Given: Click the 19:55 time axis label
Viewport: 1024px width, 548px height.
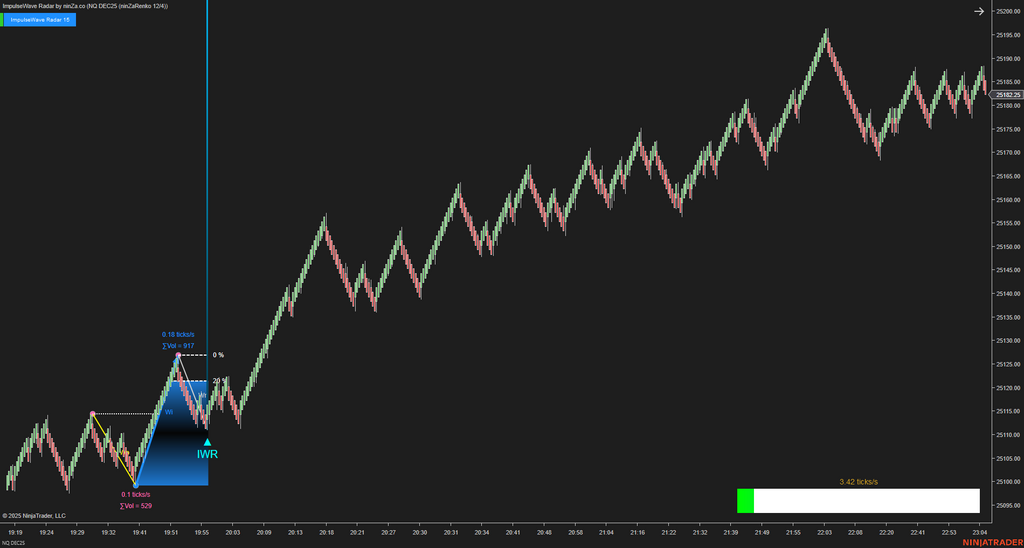Looking at the screenshot, I should tap(202, 532).
